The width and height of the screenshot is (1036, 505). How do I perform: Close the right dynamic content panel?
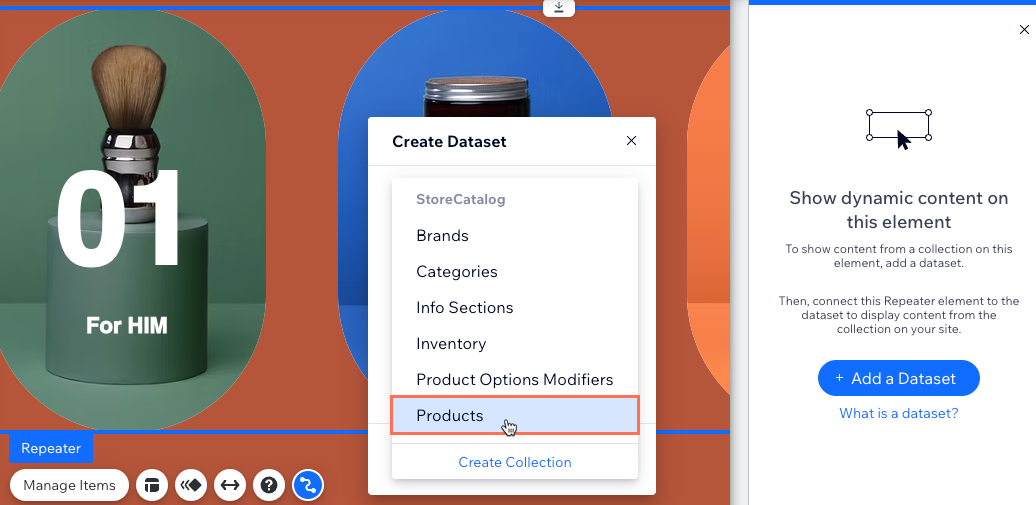1023,30
